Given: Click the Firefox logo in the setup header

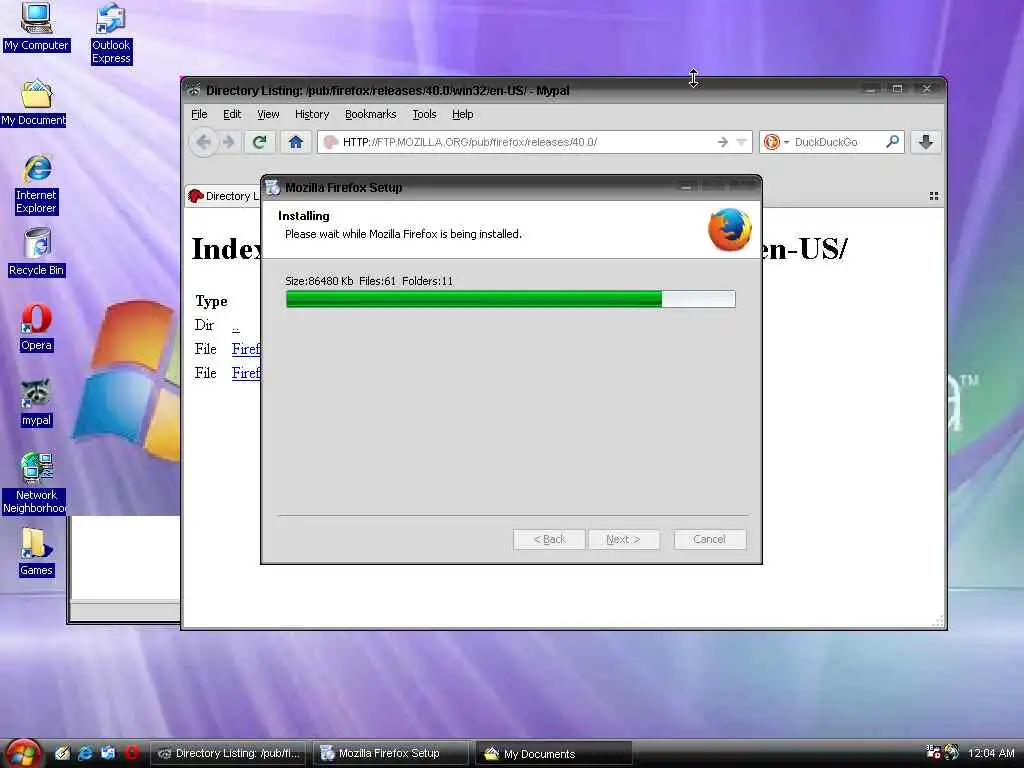Looking at the screenshot, I should tap(729, 229).
